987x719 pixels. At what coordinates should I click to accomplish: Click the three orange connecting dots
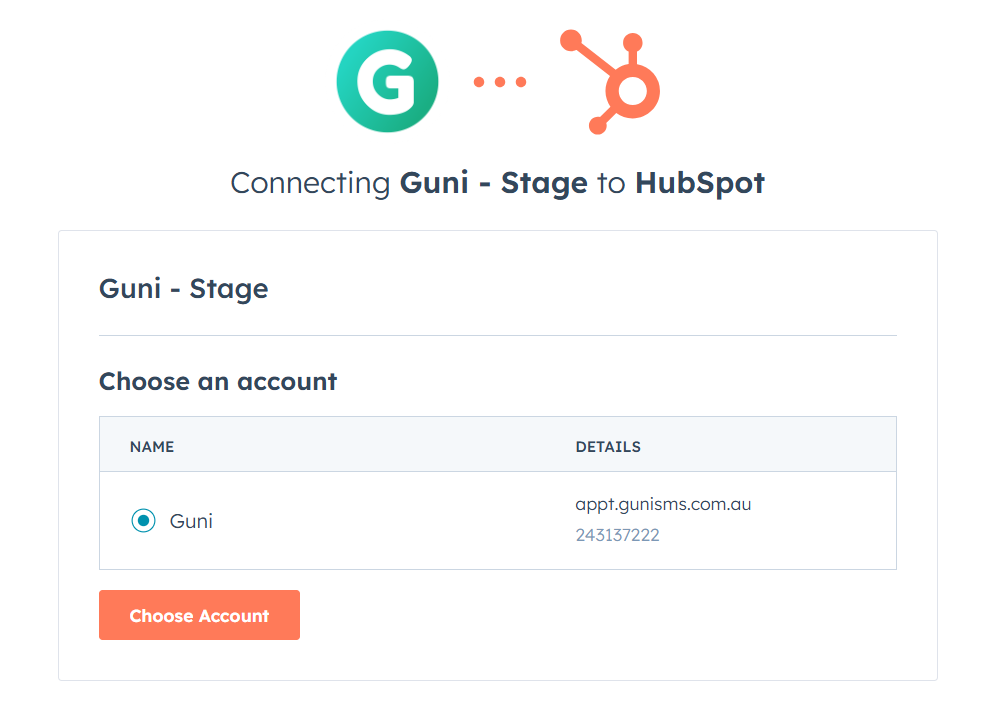tap(500, 82)
